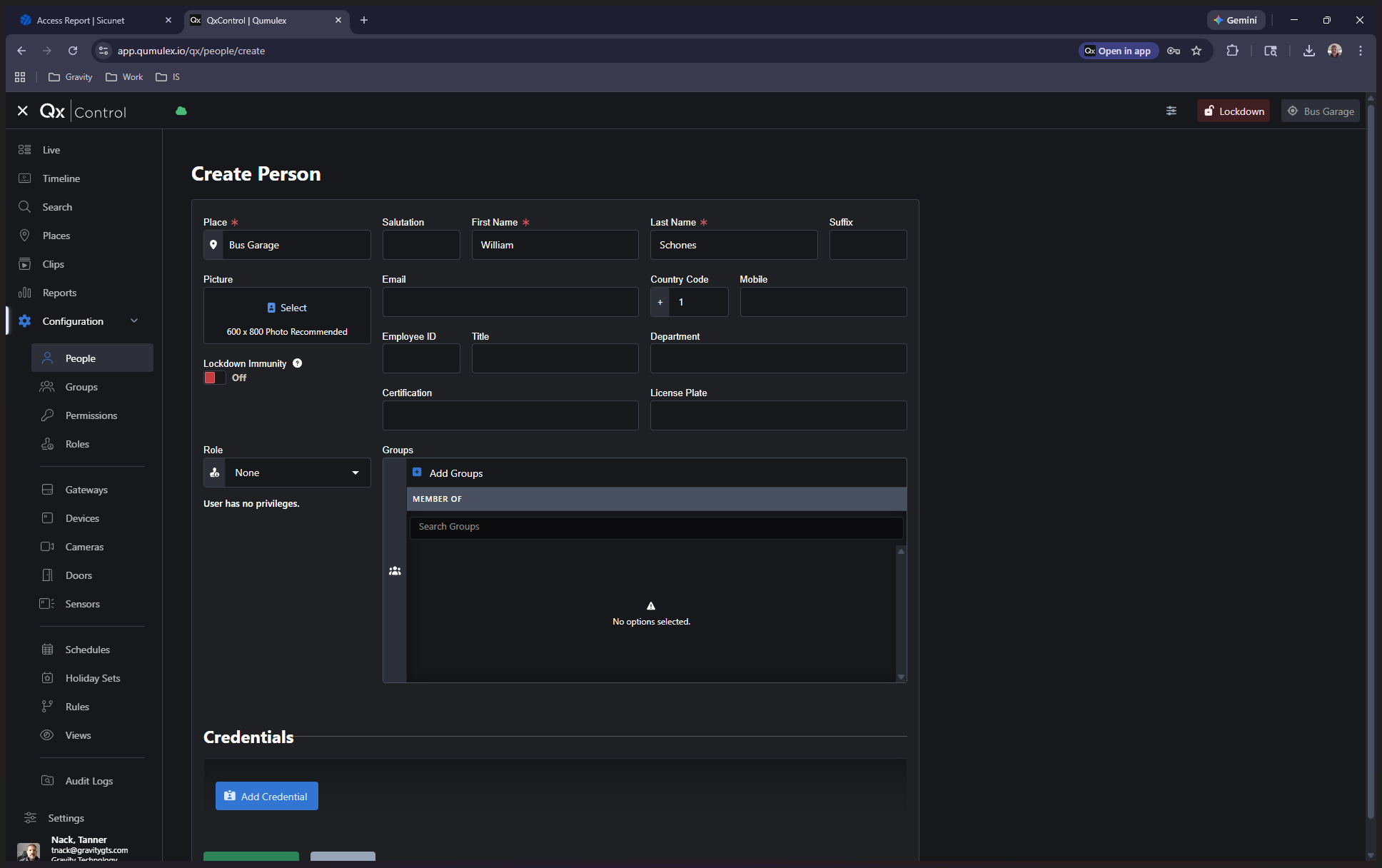Viewport: 1382px width, 868px height.
Task: Click the Add Groups plus icon
Action: [x=417, y=473]
